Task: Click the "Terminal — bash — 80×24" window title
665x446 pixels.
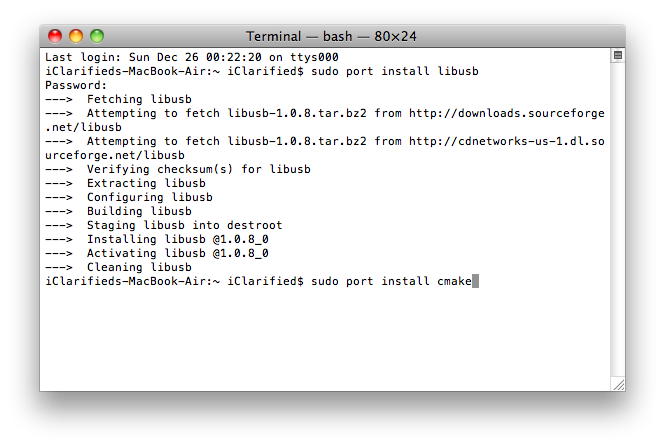Action: [x=331, y=36]
